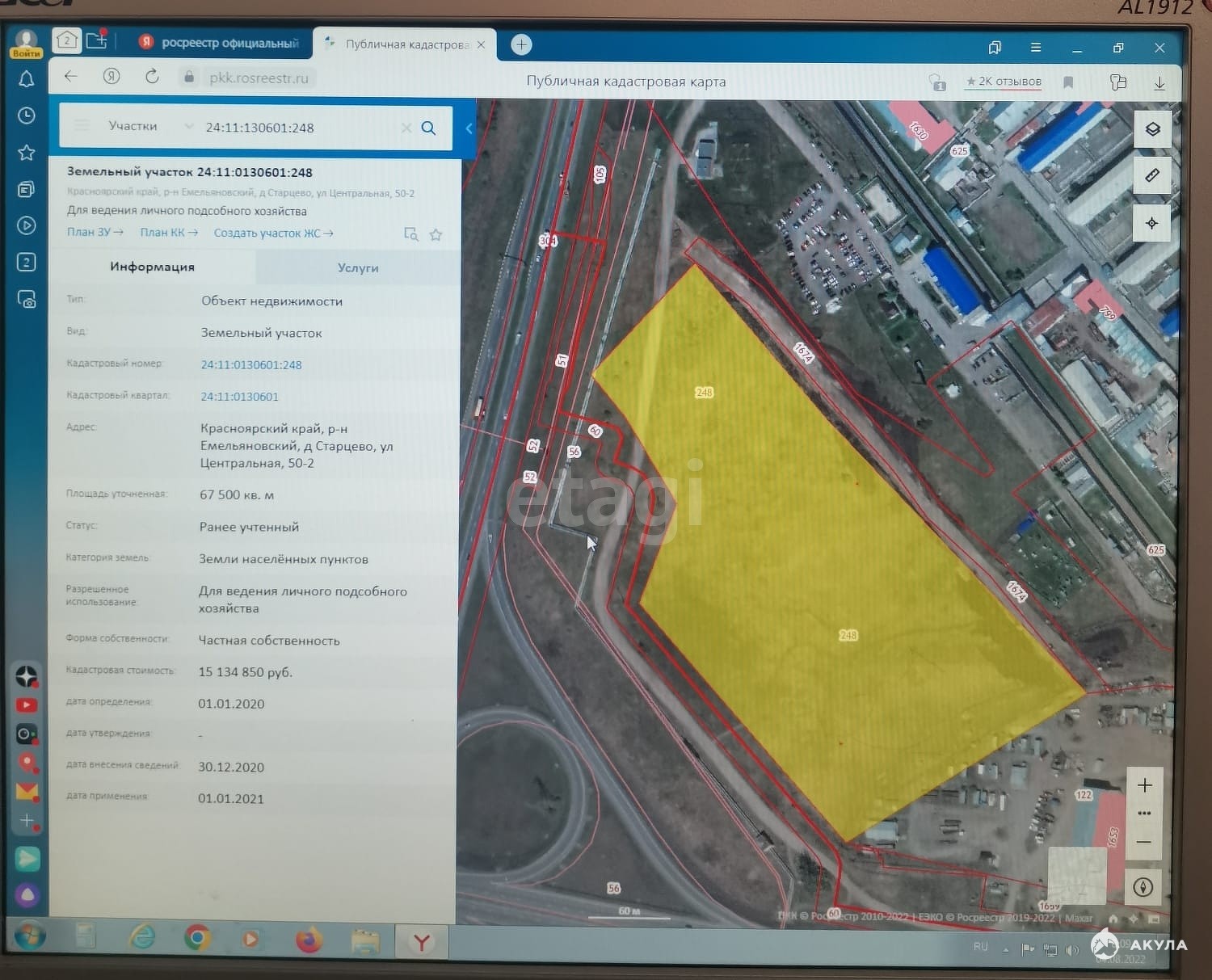Image resolution: width=1212 pixels, height=980 pixels.
Task: Open the План ЗУ link
Action: point(95,233)
